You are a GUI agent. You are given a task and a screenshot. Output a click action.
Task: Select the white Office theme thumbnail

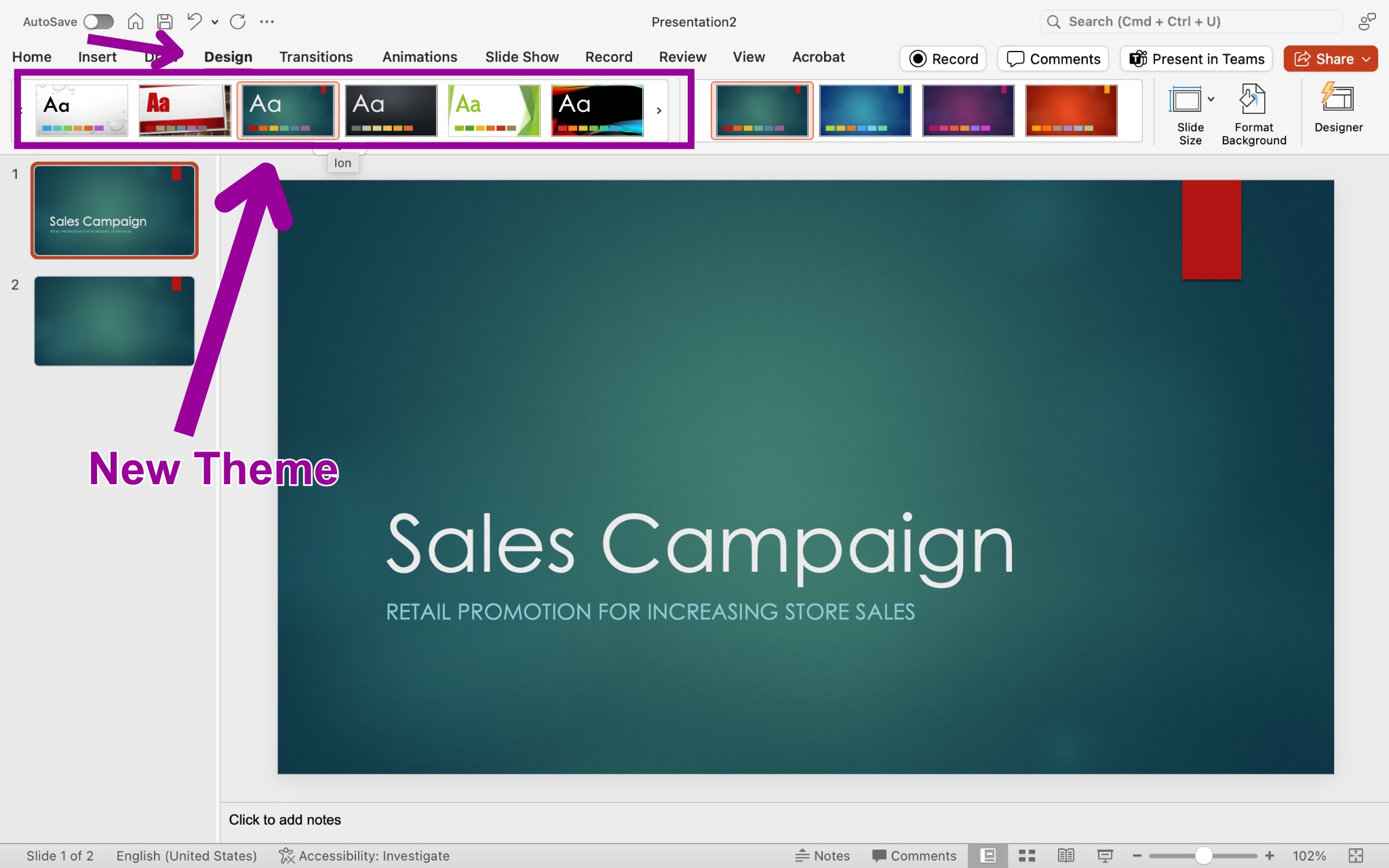point(81,110)
